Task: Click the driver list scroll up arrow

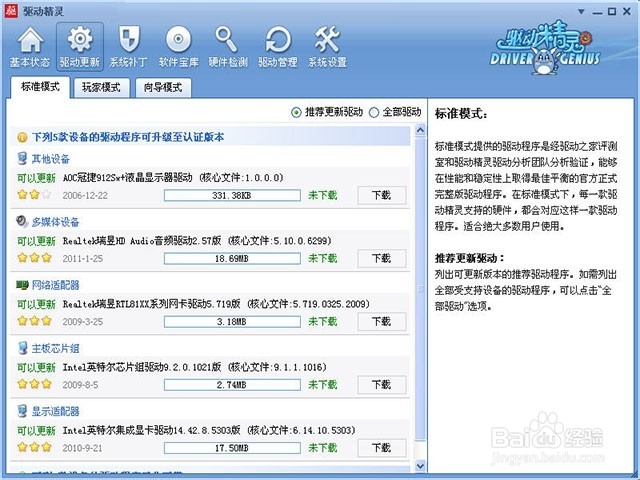Action: click(420, 130)
